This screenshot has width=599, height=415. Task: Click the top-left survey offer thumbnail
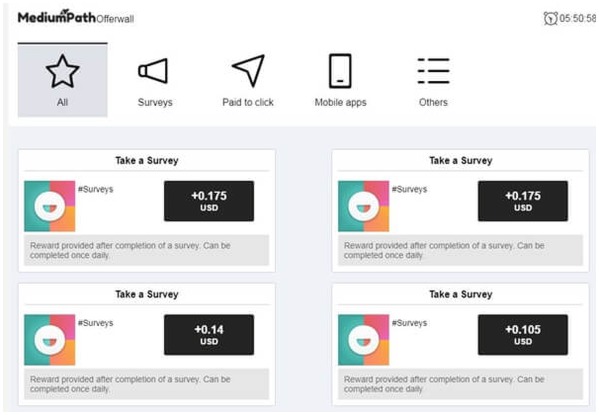[50, 206]
